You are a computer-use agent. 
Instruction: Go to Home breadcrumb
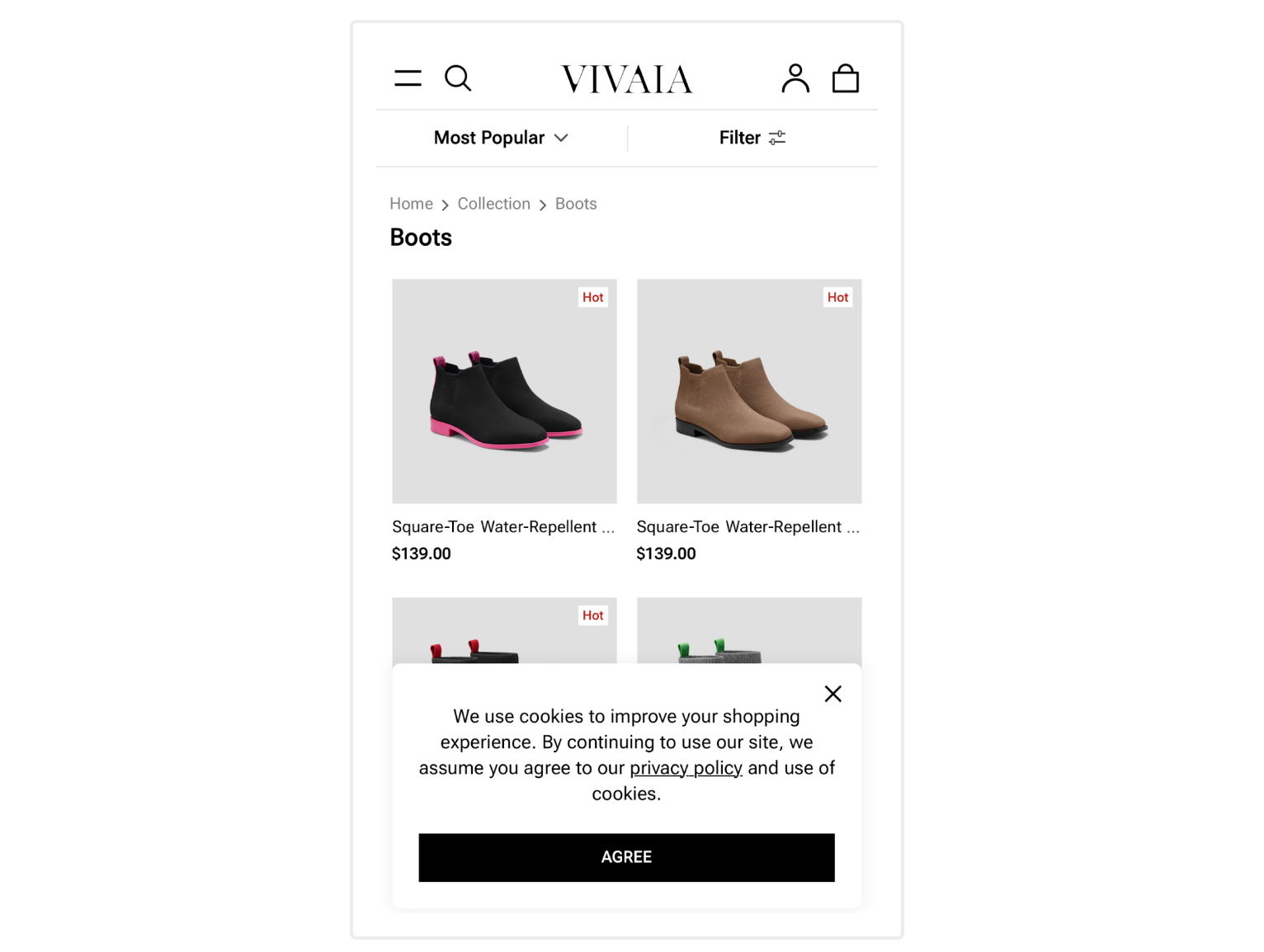(411, 204)
